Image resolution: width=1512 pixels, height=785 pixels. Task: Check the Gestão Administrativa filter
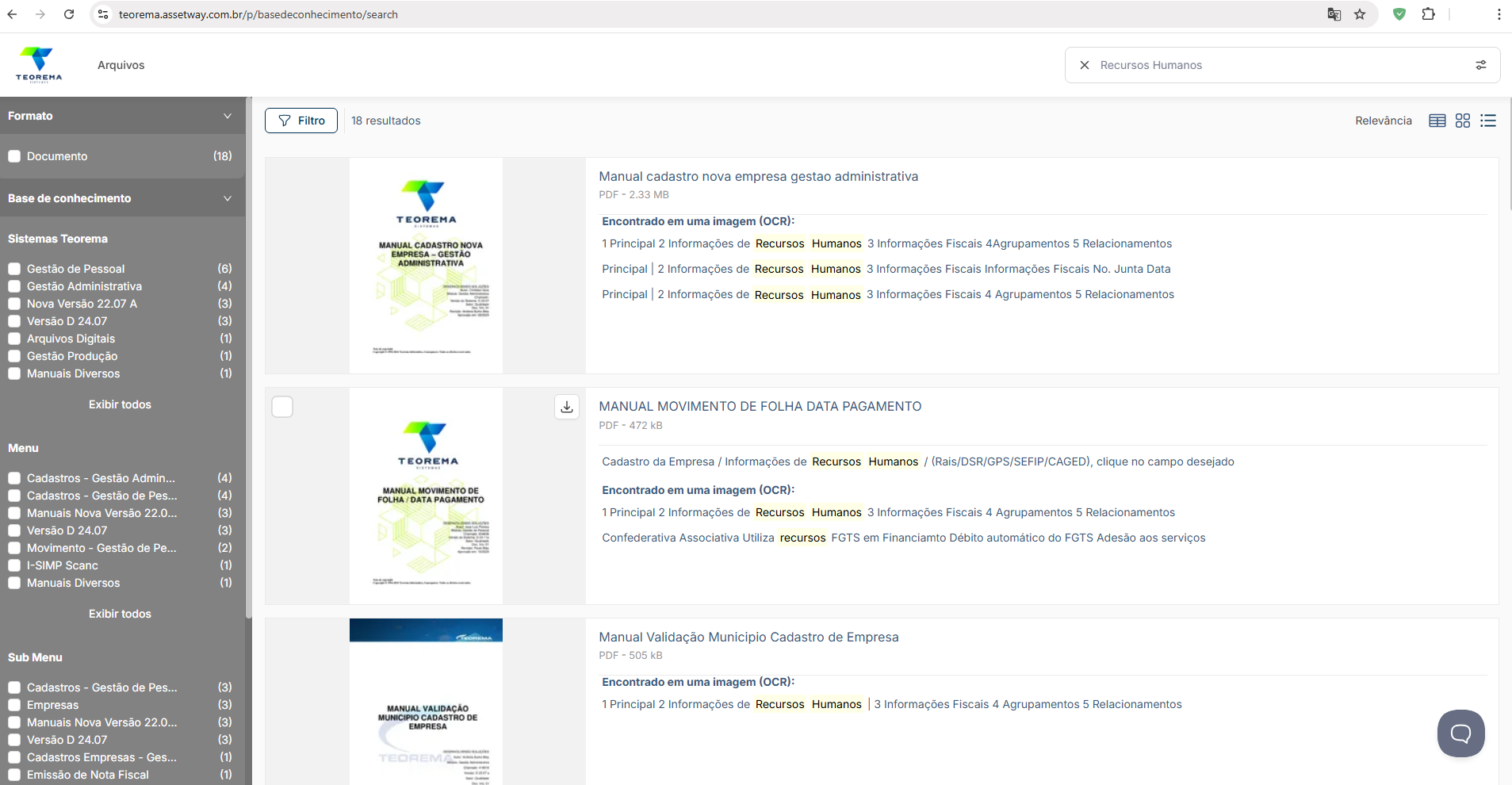[14, 286]
